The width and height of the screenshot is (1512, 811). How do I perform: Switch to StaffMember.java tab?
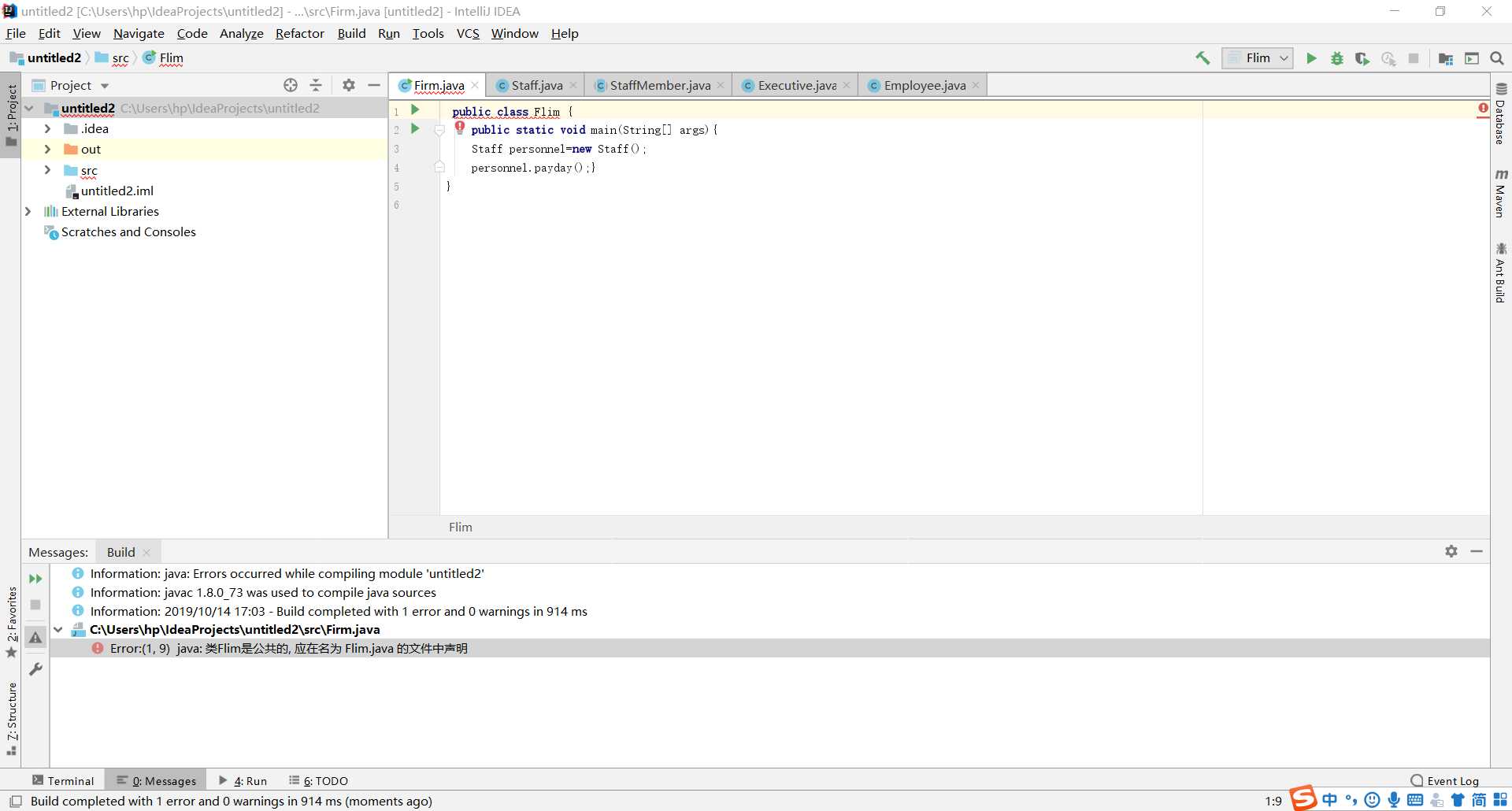coord(660,85)
